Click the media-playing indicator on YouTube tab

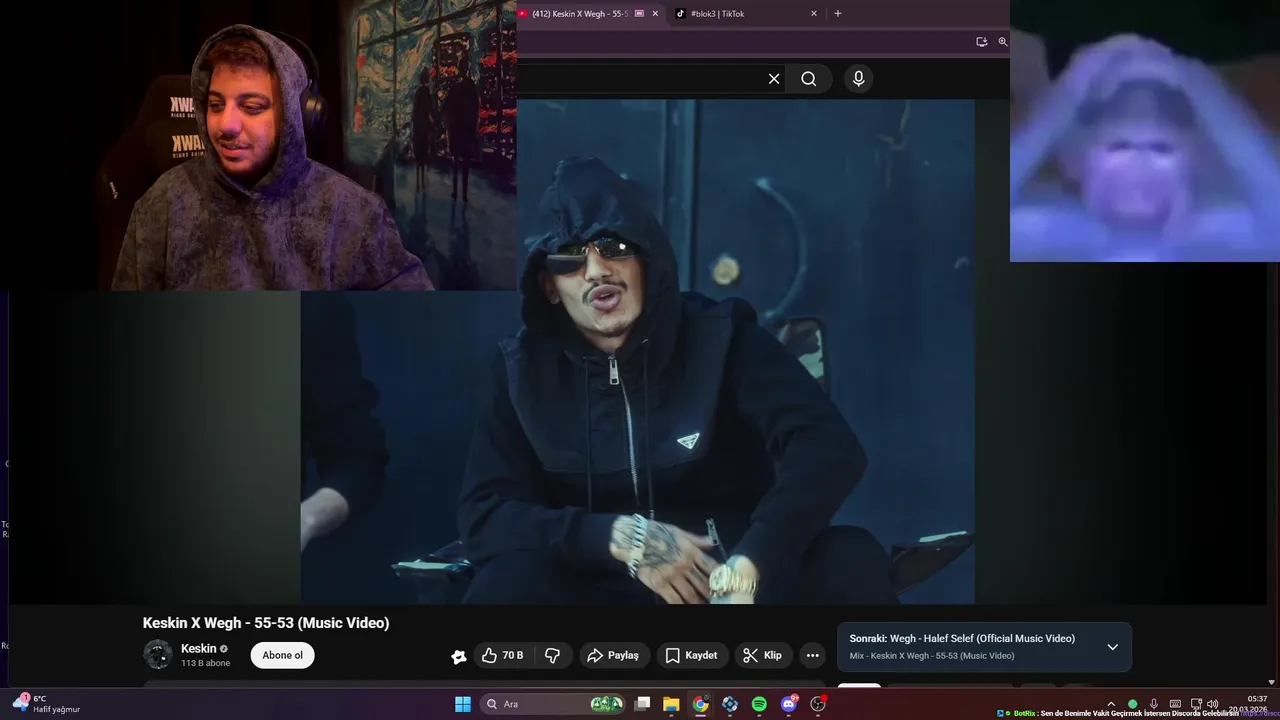(639, 14)
